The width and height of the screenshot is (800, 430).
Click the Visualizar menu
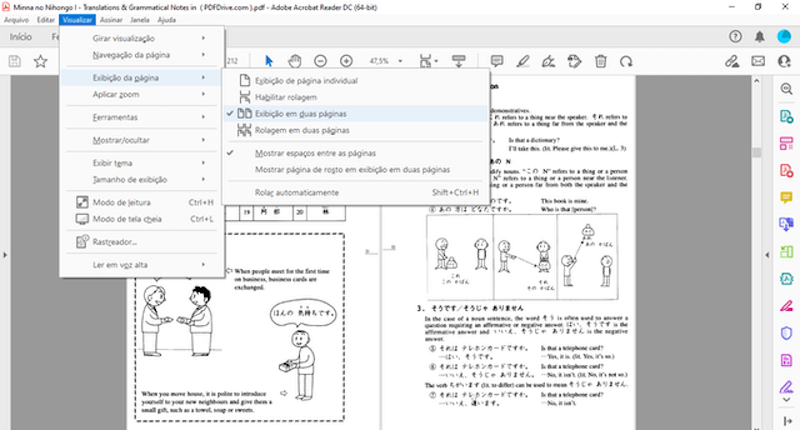78,20
